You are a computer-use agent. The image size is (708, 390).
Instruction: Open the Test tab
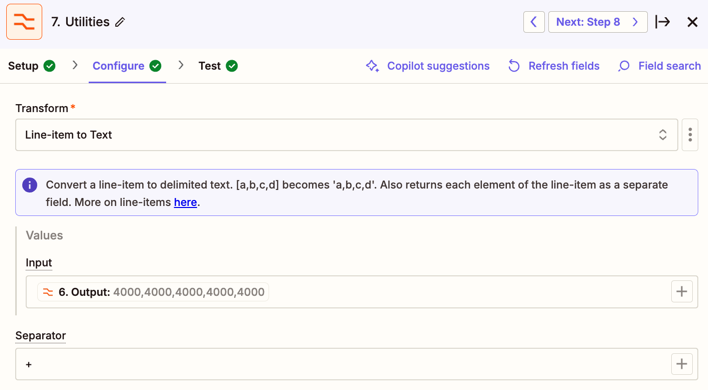218,66
